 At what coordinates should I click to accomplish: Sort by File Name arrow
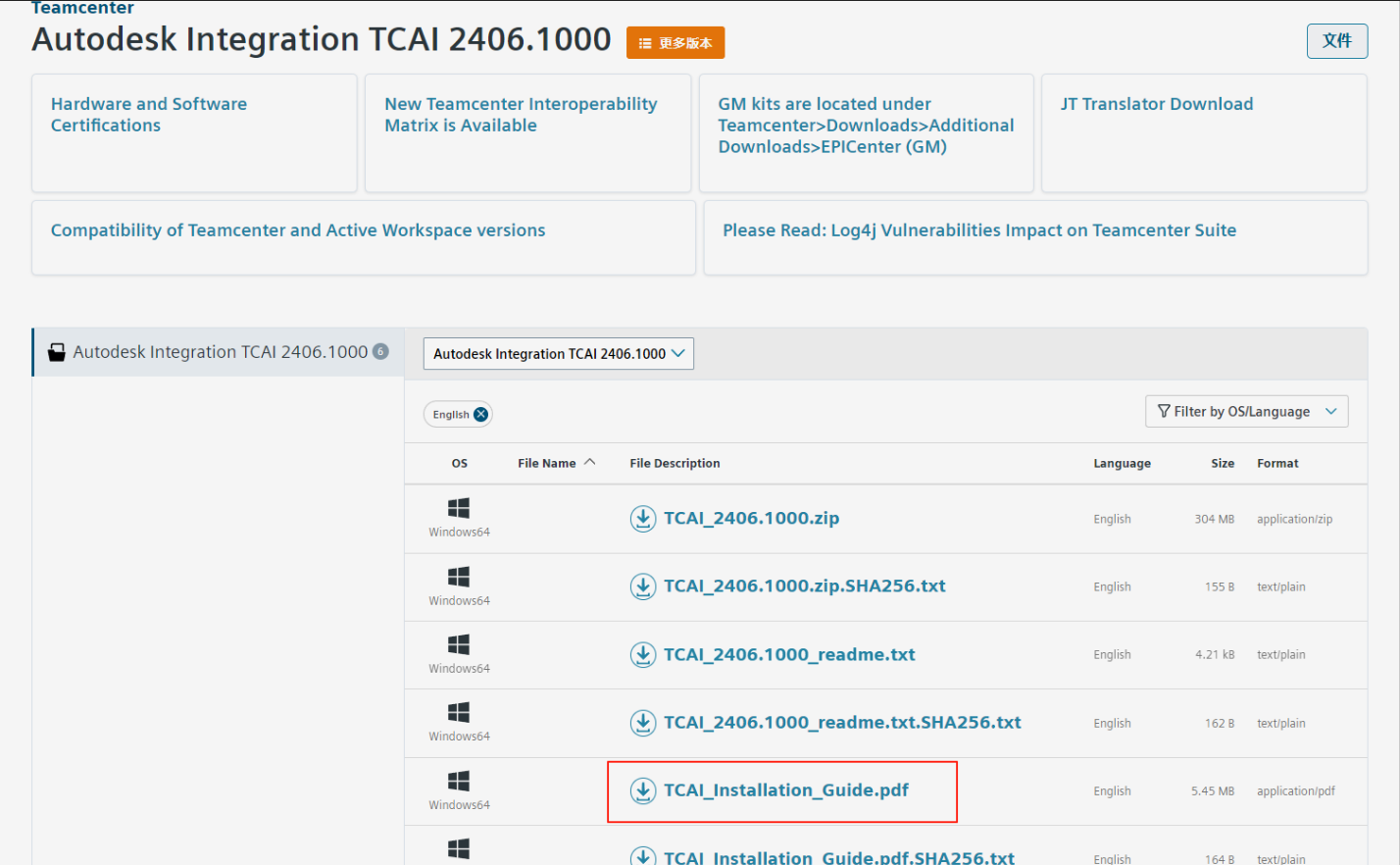pyautogui.click(x=589, y=462)
